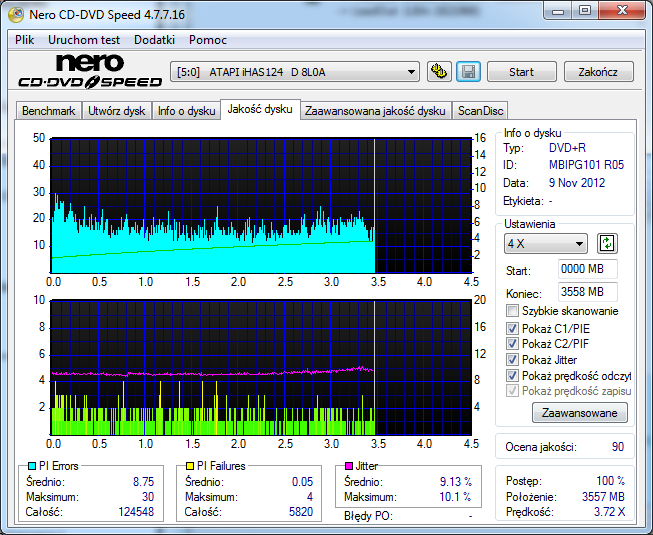Maximize the Nero window

[585, 10]
